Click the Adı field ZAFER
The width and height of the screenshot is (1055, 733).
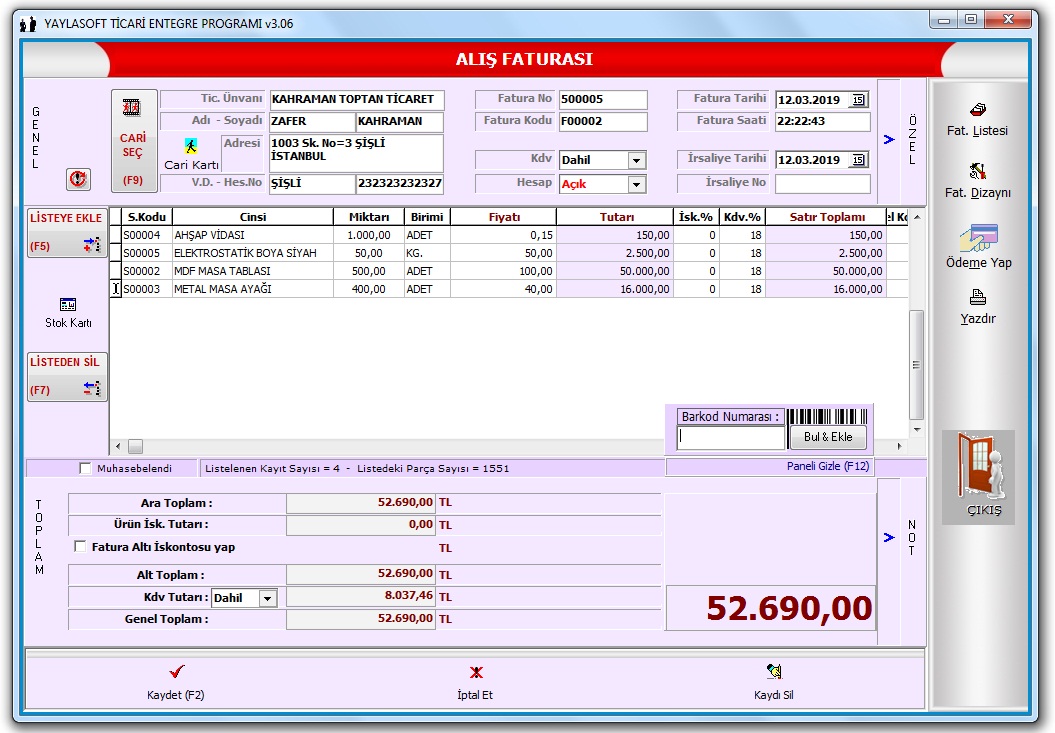point(312,121)
